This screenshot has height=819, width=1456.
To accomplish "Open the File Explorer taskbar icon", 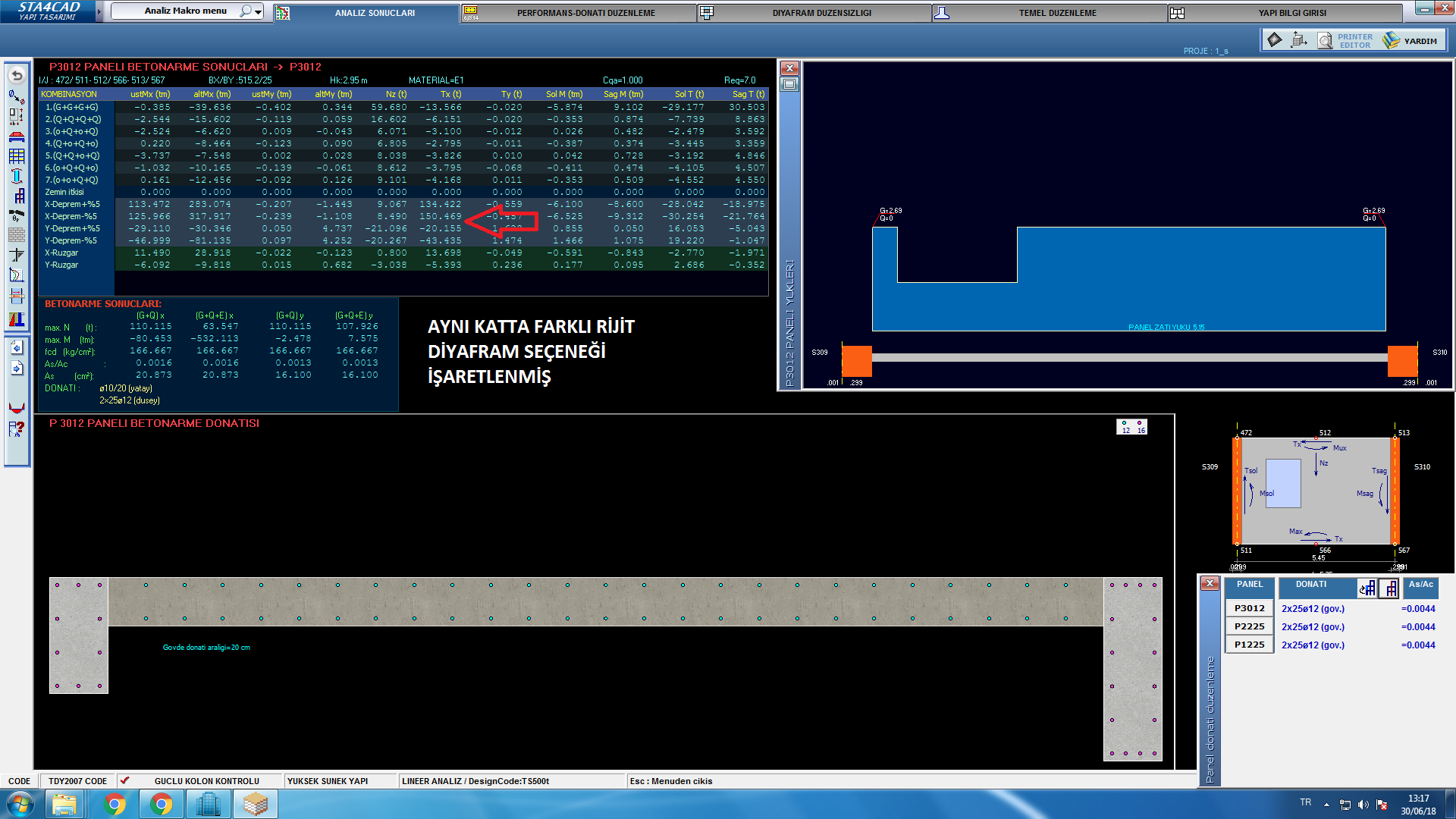I will [x=65, y=804].
